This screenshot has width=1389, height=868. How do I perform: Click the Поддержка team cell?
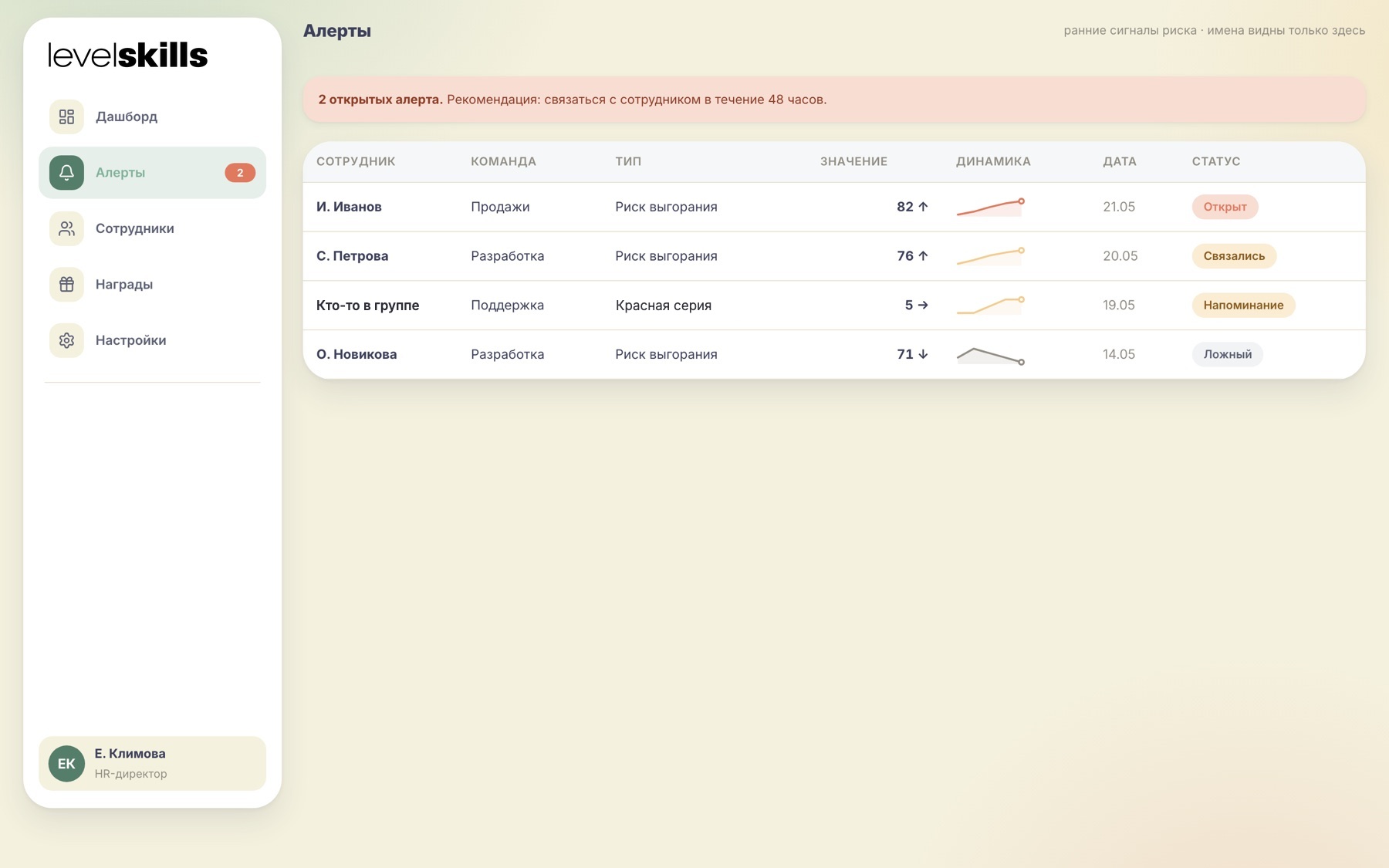tap(507, 306)
